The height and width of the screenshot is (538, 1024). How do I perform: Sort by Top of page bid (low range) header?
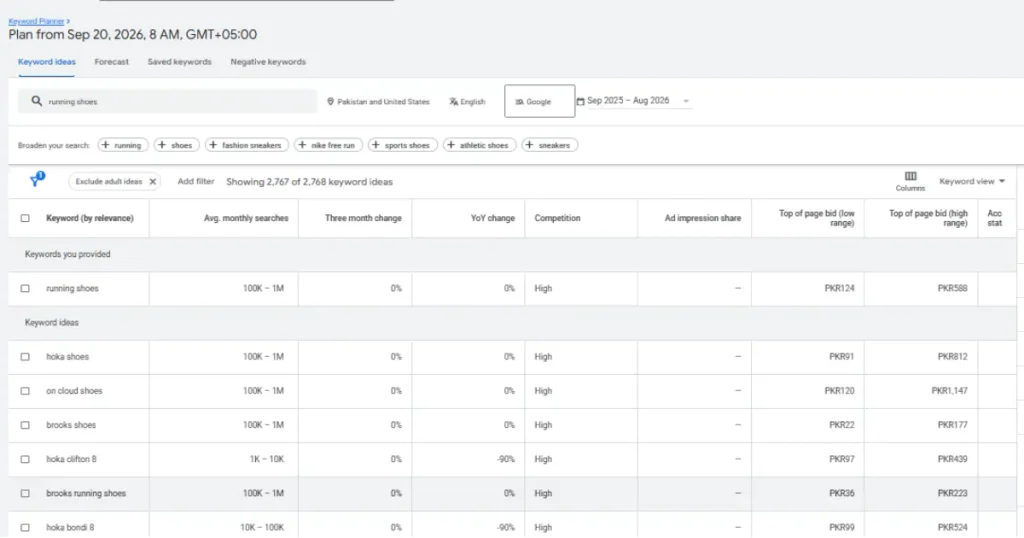coord(816,218)
